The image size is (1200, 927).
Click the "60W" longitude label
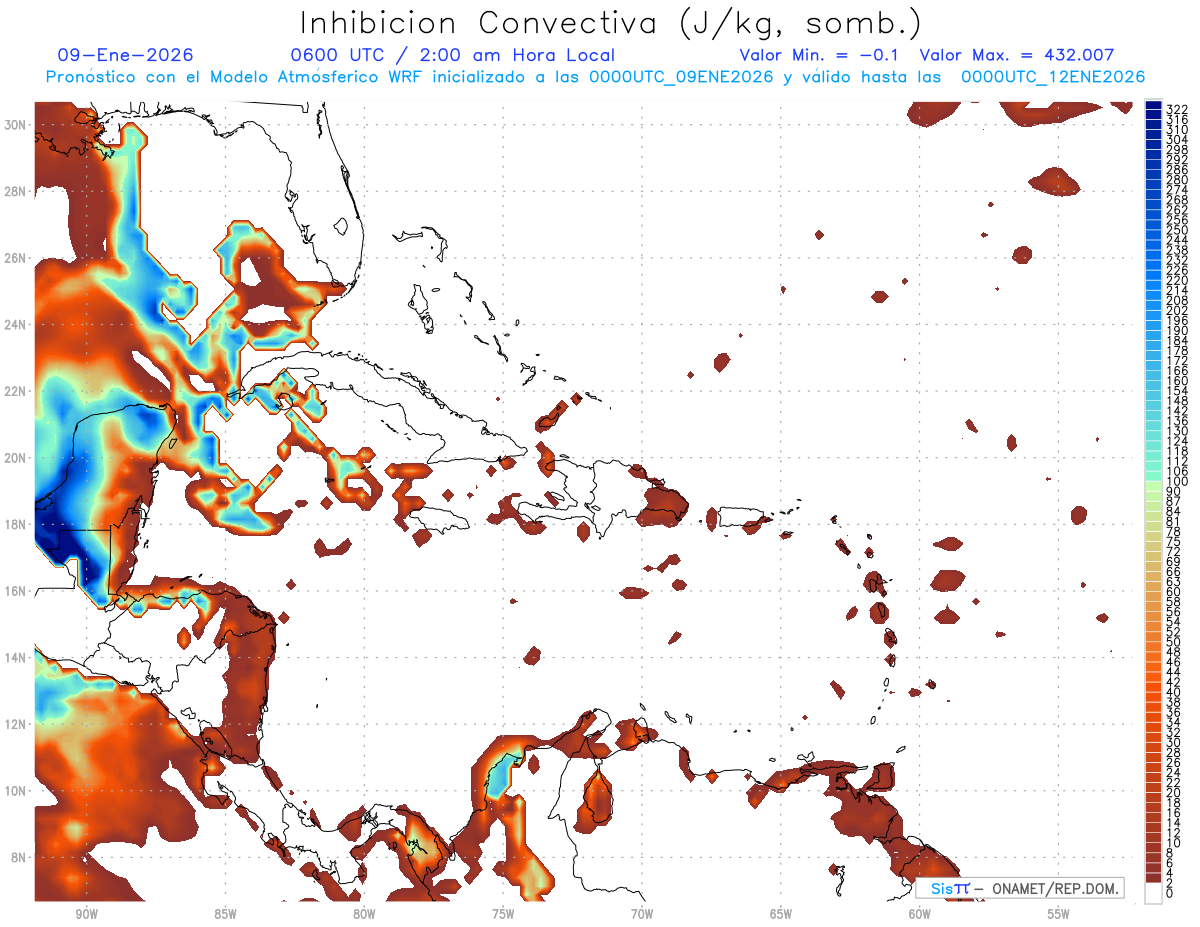point(920,914)
